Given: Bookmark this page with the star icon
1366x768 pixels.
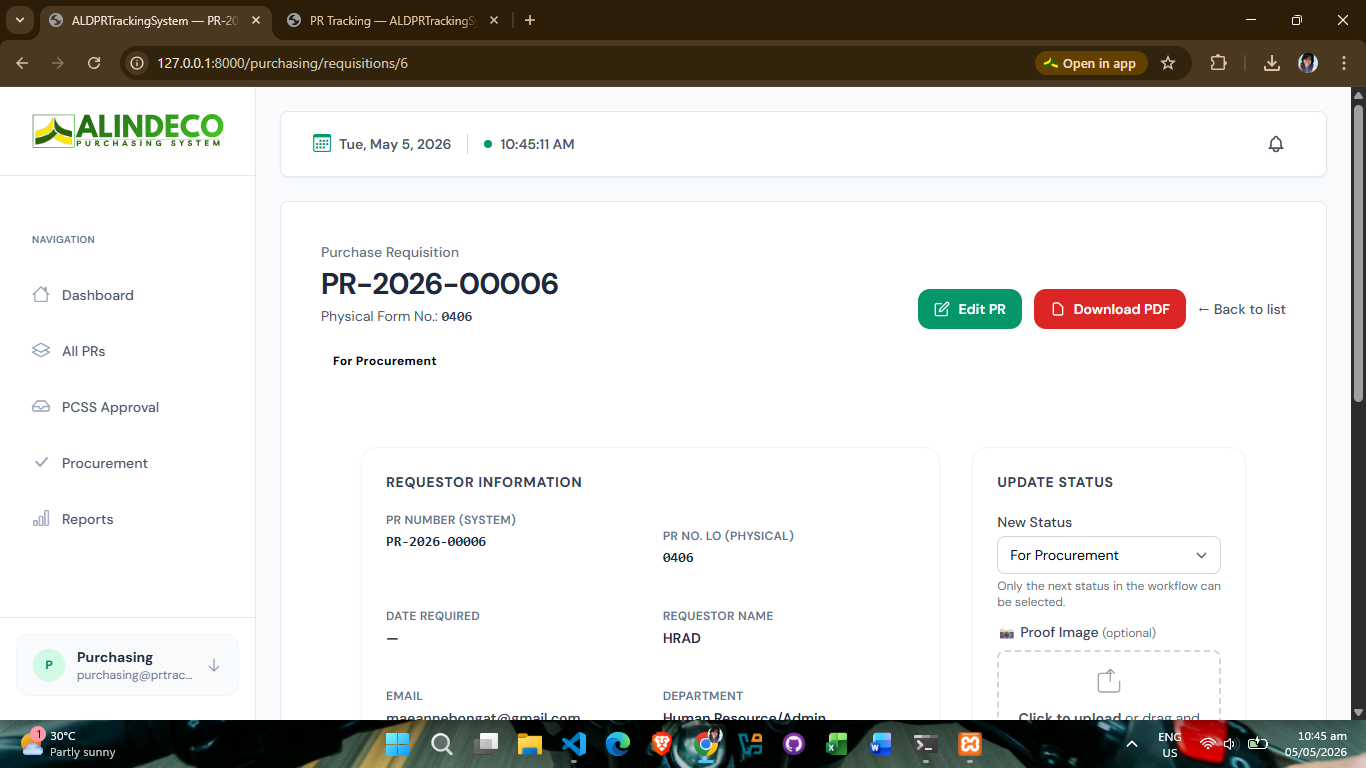Looking at the screenshot, I should point(1168,63).
